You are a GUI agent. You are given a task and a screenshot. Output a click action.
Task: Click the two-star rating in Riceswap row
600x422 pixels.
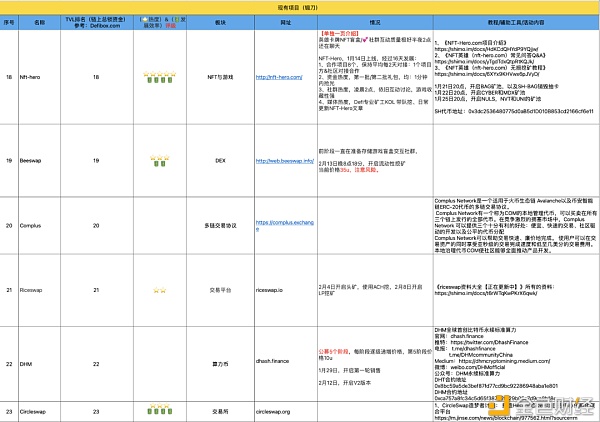click(160, 290)
